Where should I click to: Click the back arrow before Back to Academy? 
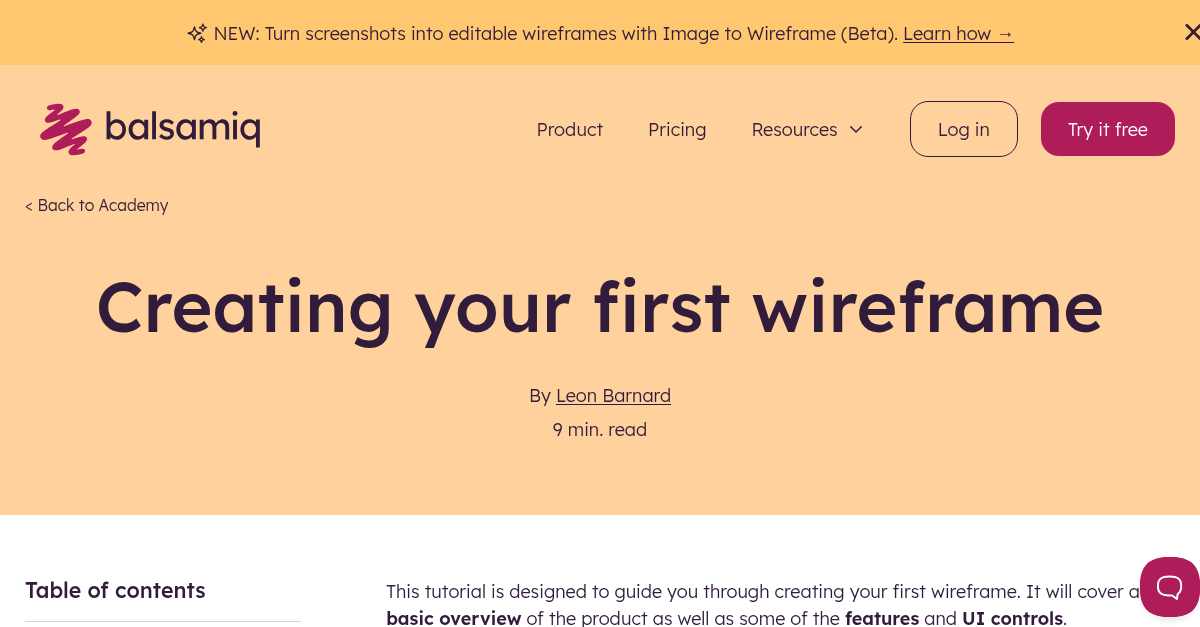click(x=29, y=205)
